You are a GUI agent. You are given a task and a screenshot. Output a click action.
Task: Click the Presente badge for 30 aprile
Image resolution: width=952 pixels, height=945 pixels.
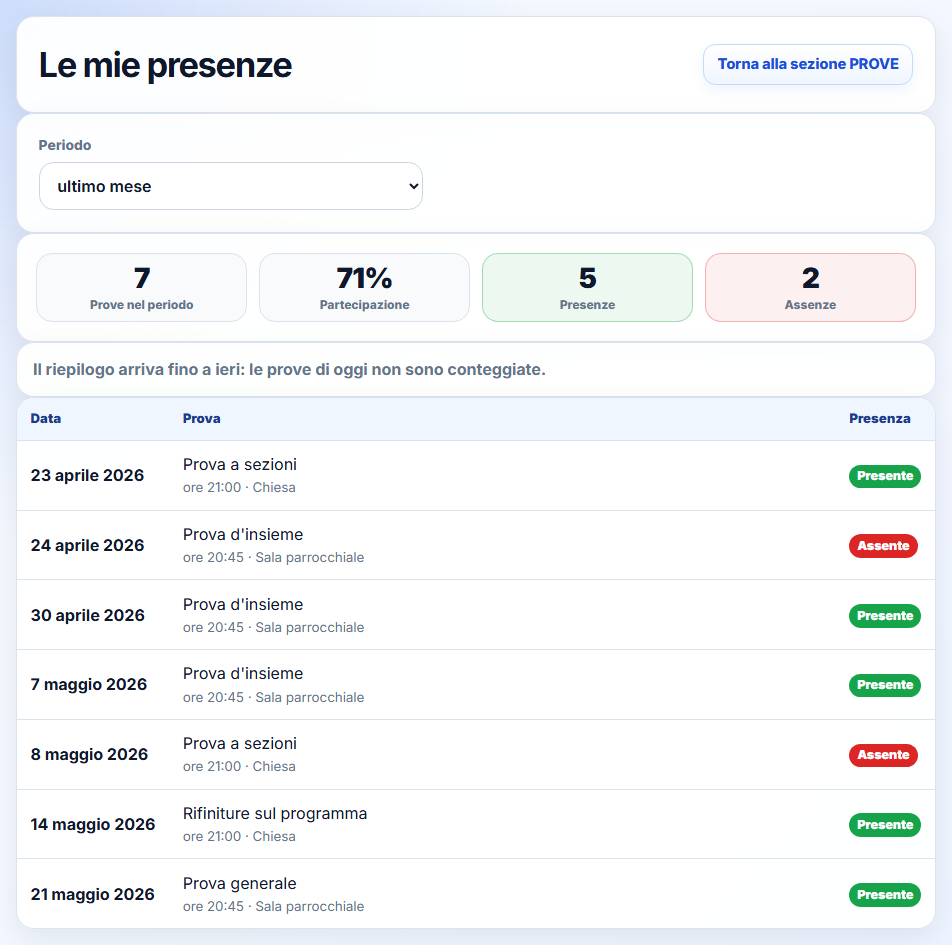pyautogui.click(x=885, y=616)
